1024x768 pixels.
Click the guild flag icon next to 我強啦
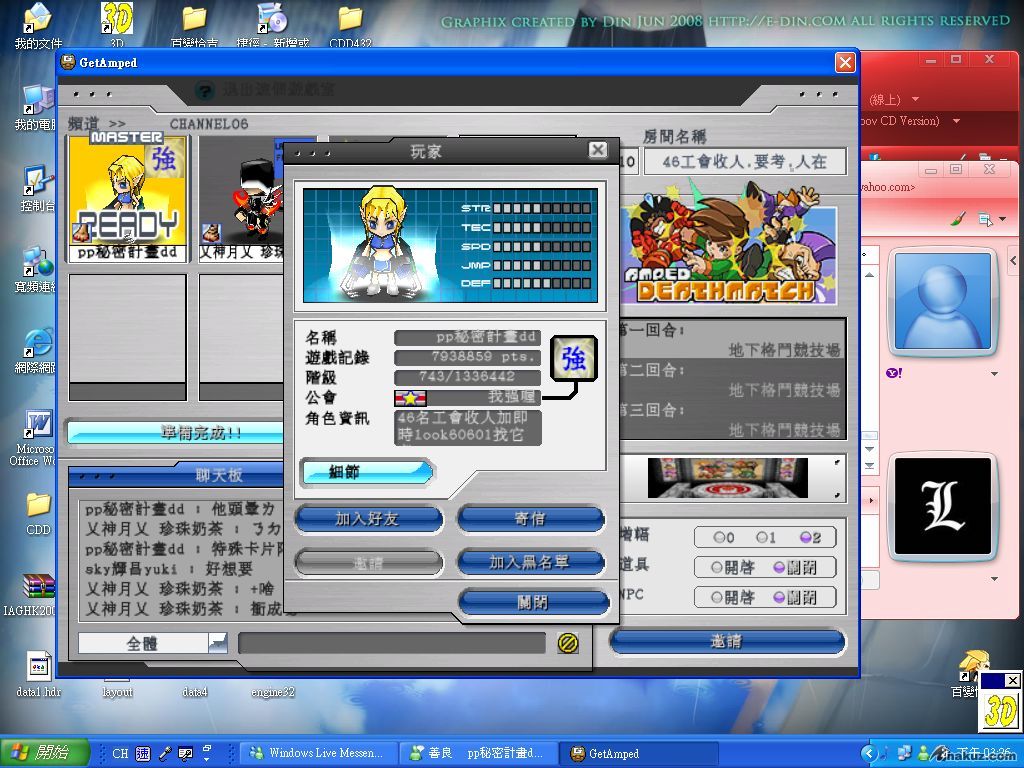click(x=410, y=397)
